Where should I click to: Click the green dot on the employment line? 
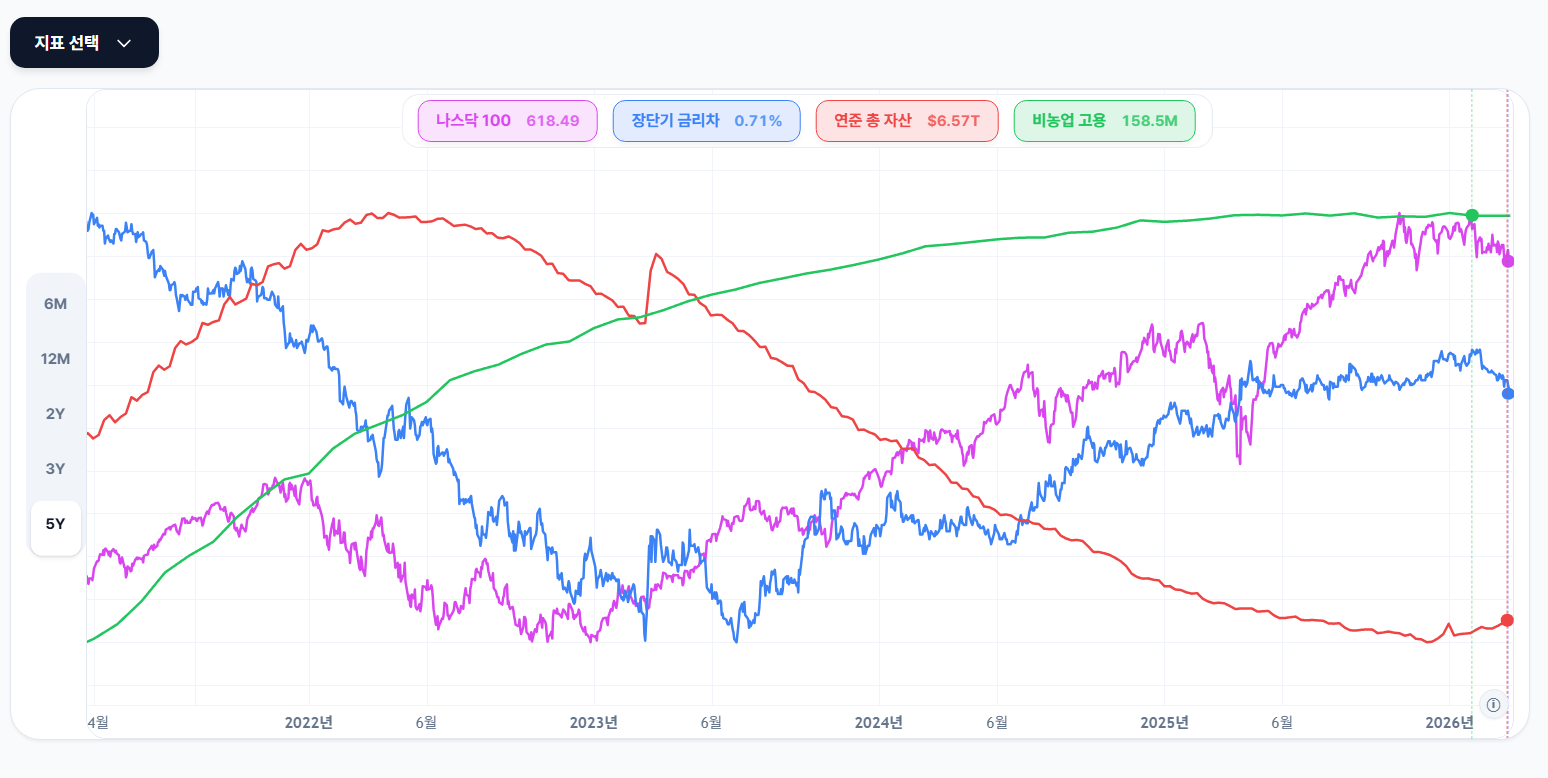click(1472, 215)
